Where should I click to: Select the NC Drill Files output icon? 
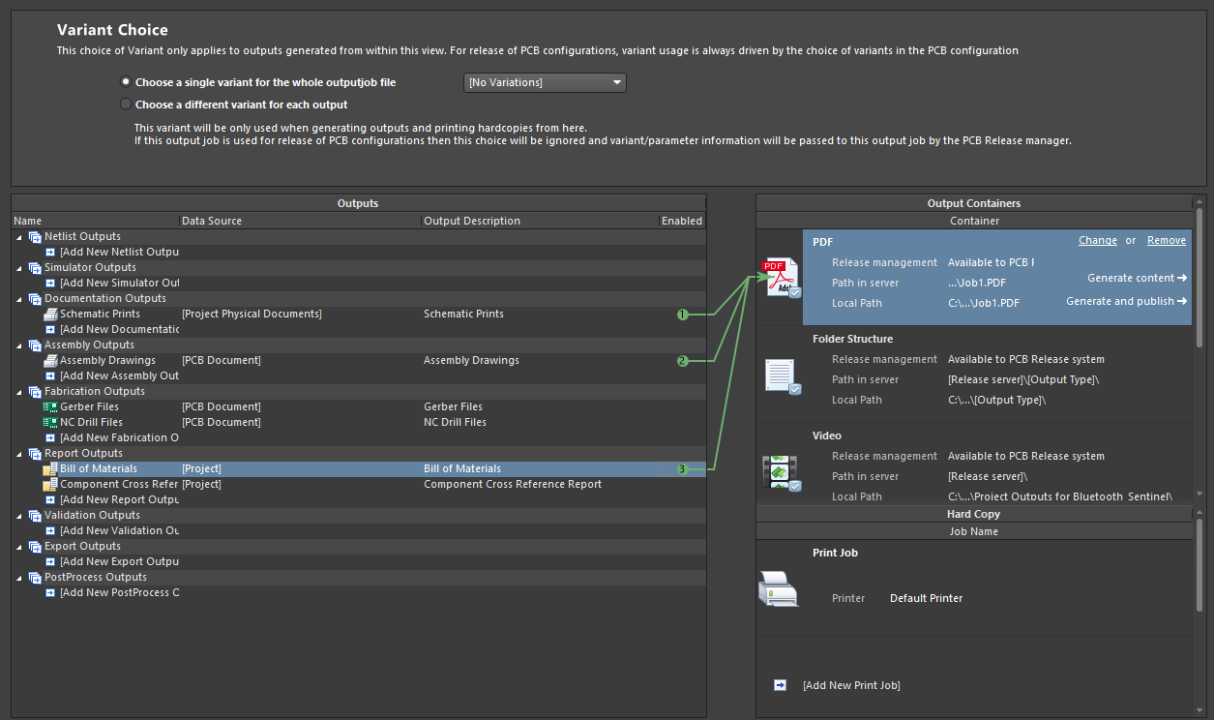coord(50,423)
